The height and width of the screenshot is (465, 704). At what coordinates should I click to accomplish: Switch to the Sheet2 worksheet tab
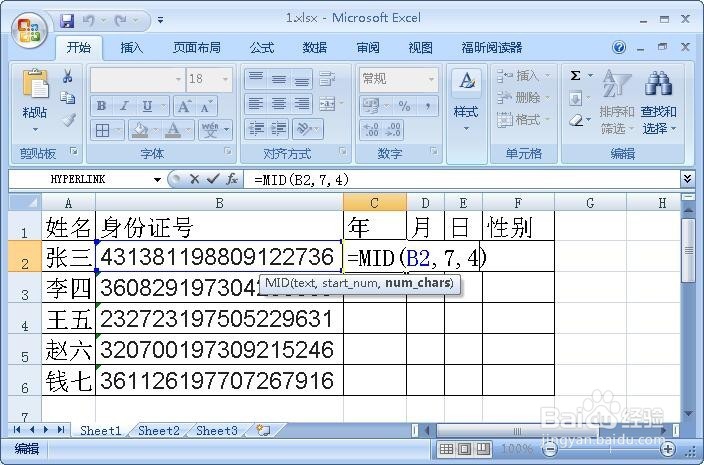tap(158, 430)
